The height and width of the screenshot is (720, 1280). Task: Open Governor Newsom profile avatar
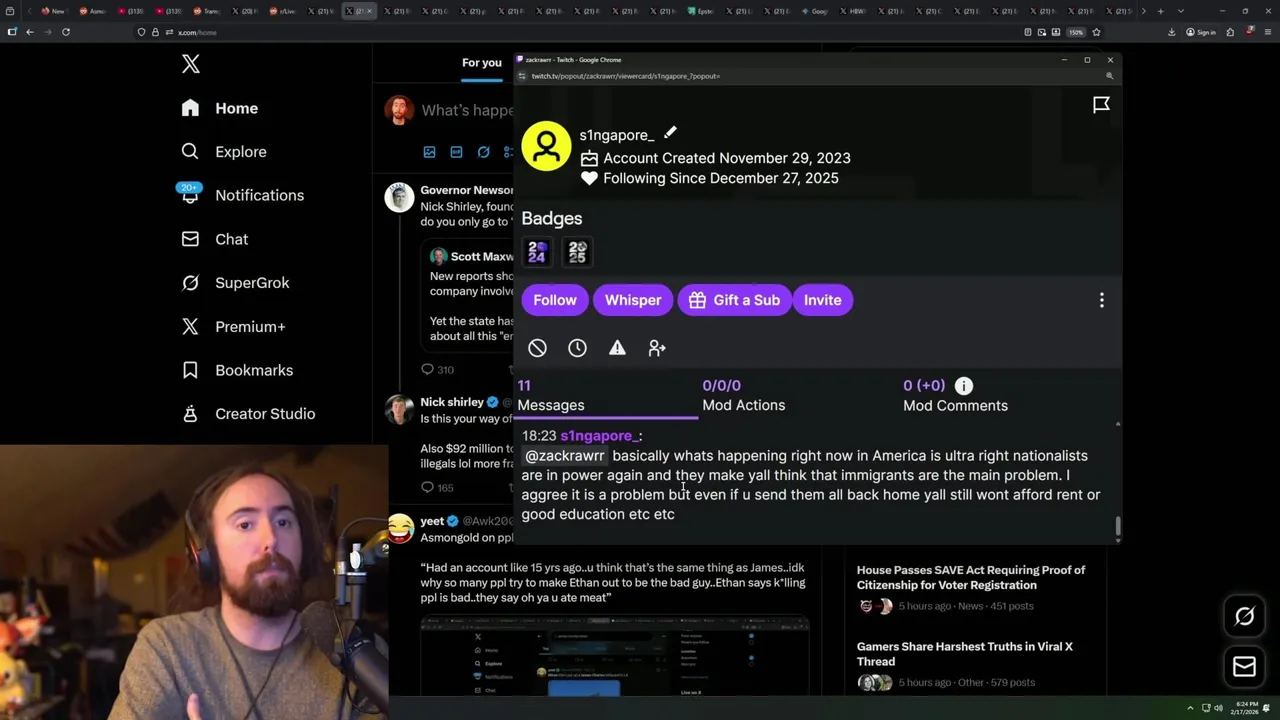point(399,197)
